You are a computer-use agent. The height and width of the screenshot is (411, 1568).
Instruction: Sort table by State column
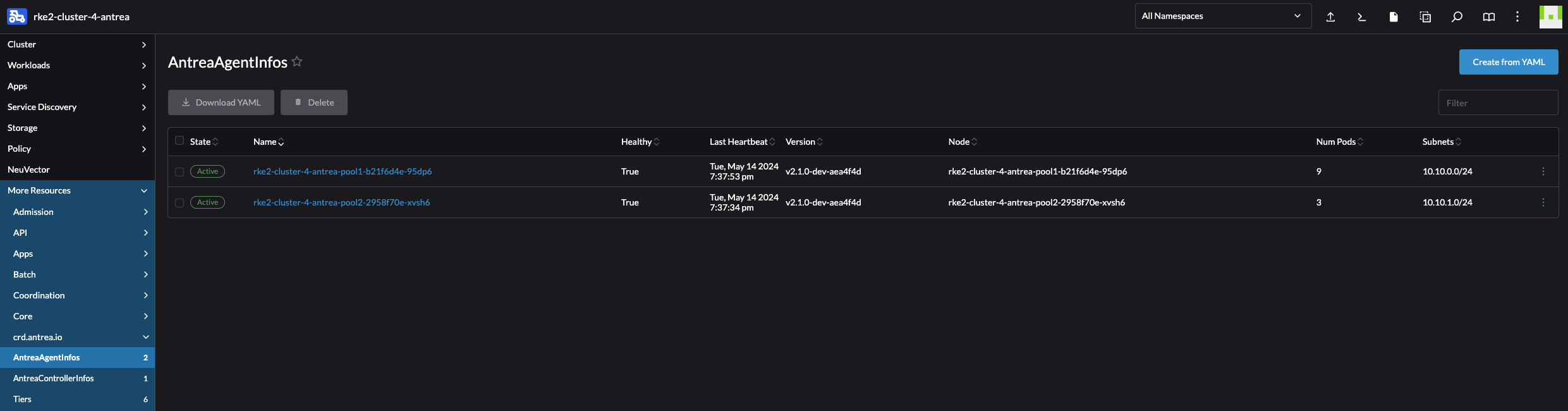tap(204, 142)
